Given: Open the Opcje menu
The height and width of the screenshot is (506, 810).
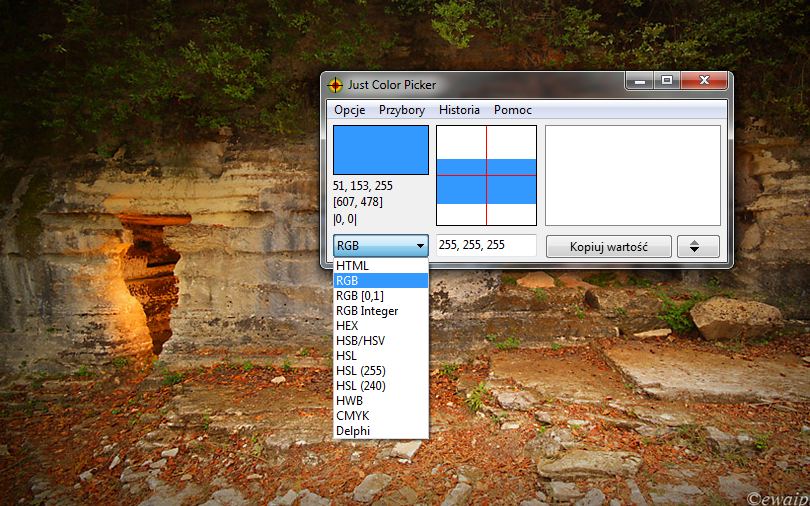Looking at the screenshot, I should coord(350,110).
